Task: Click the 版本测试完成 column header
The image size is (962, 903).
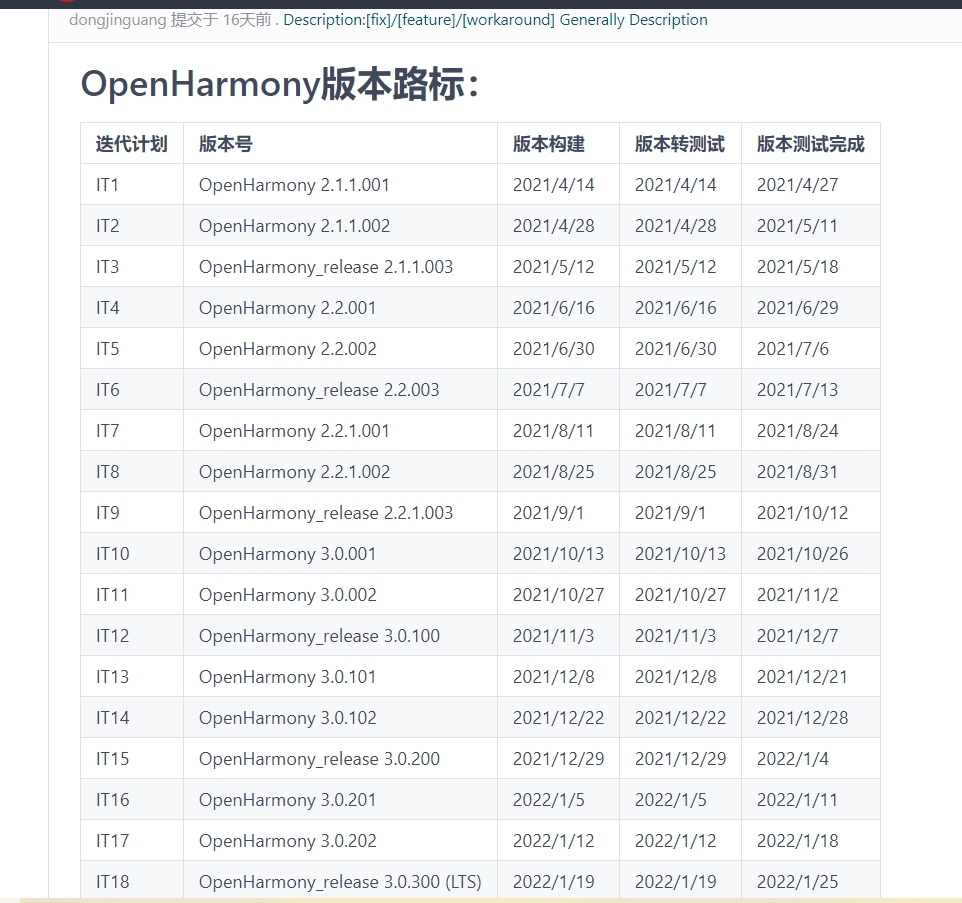Action: tap(810, 144)
